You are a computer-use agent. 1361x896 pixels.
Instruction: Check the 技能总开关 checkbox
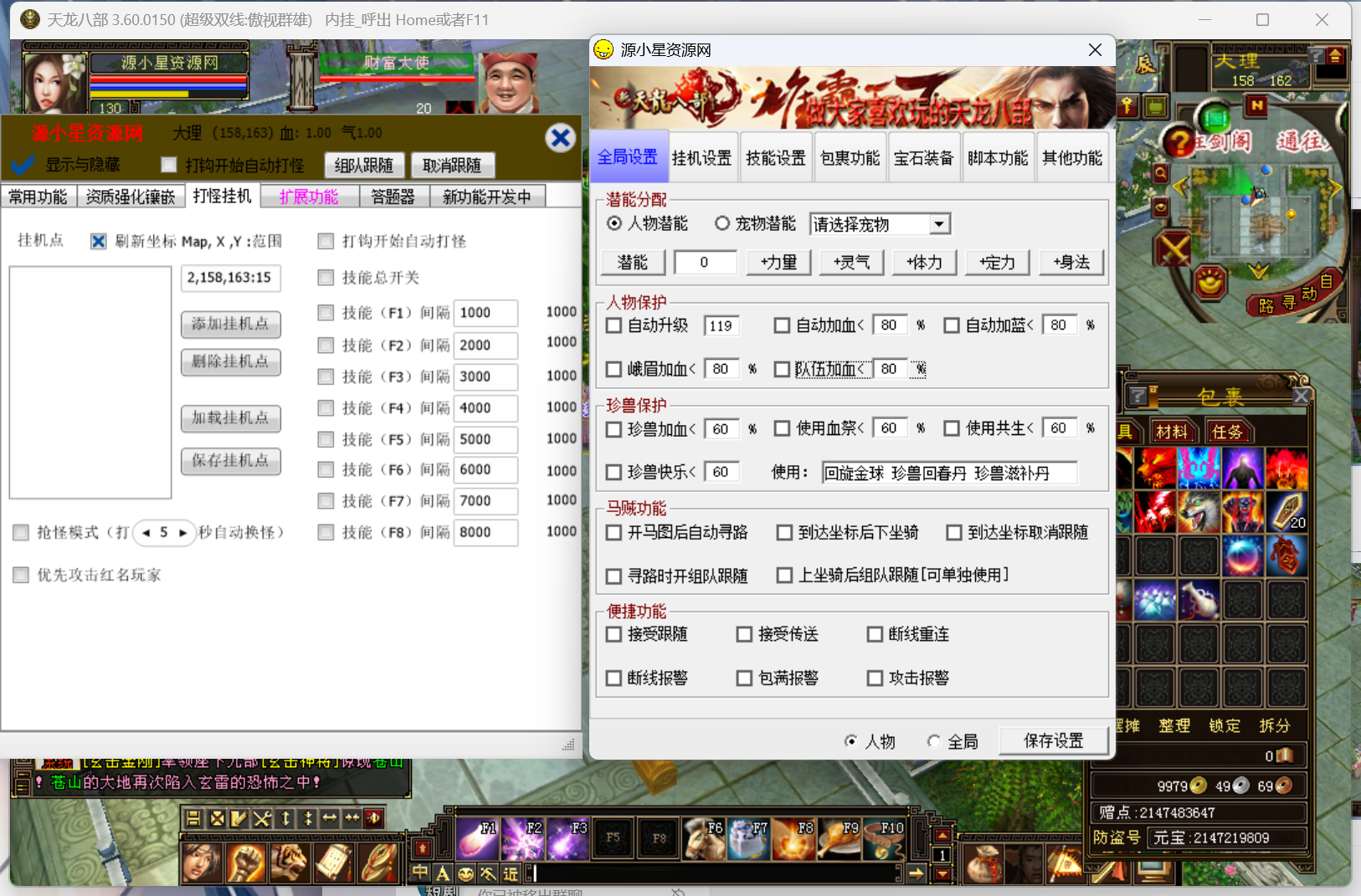[326, 278]
